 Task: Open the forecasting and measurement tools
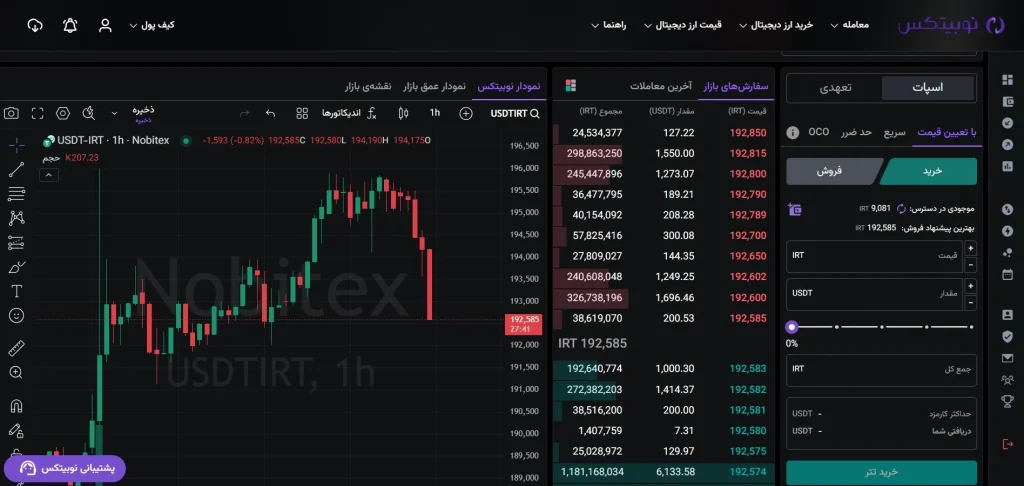tap(16, 242)
